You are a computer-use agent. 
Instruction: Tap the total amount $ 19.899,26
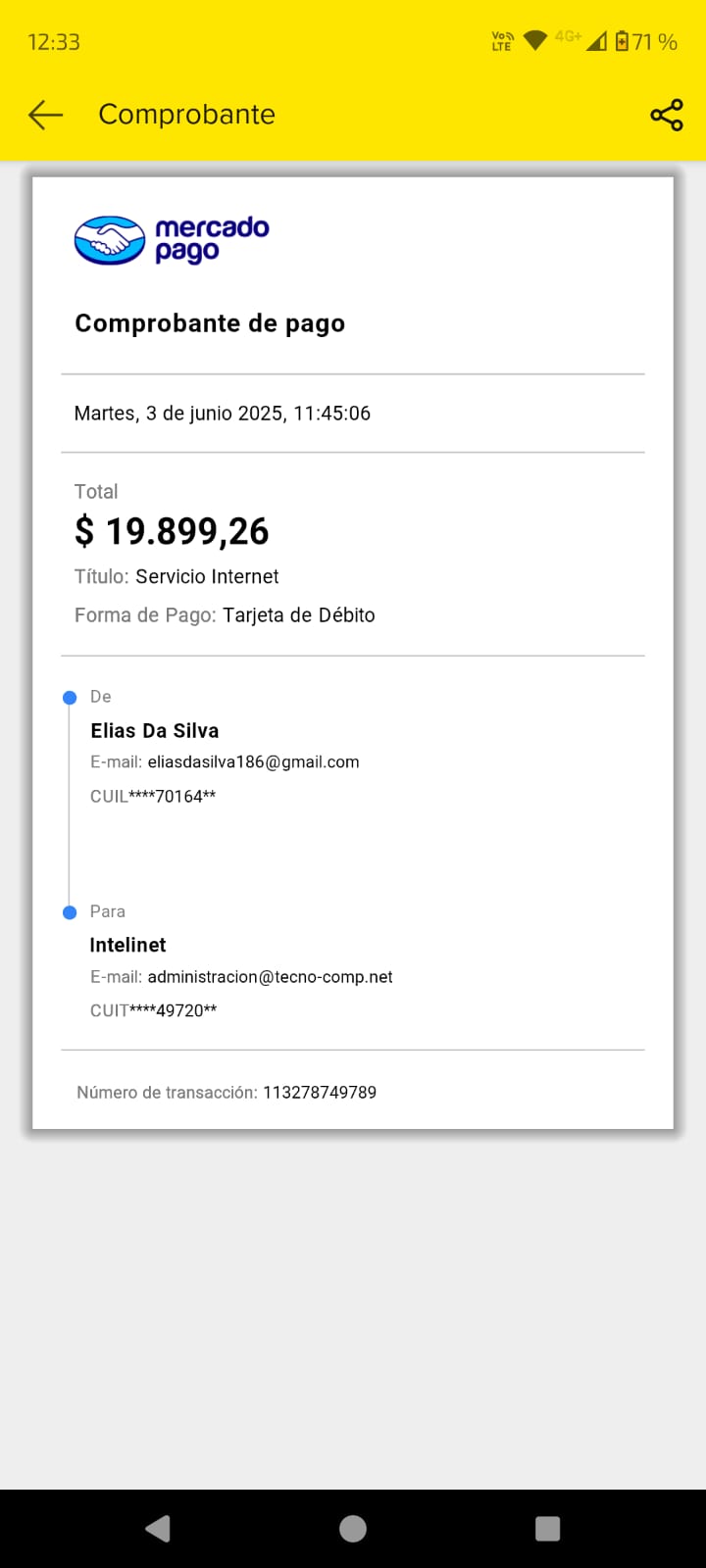tap(172, 531)
